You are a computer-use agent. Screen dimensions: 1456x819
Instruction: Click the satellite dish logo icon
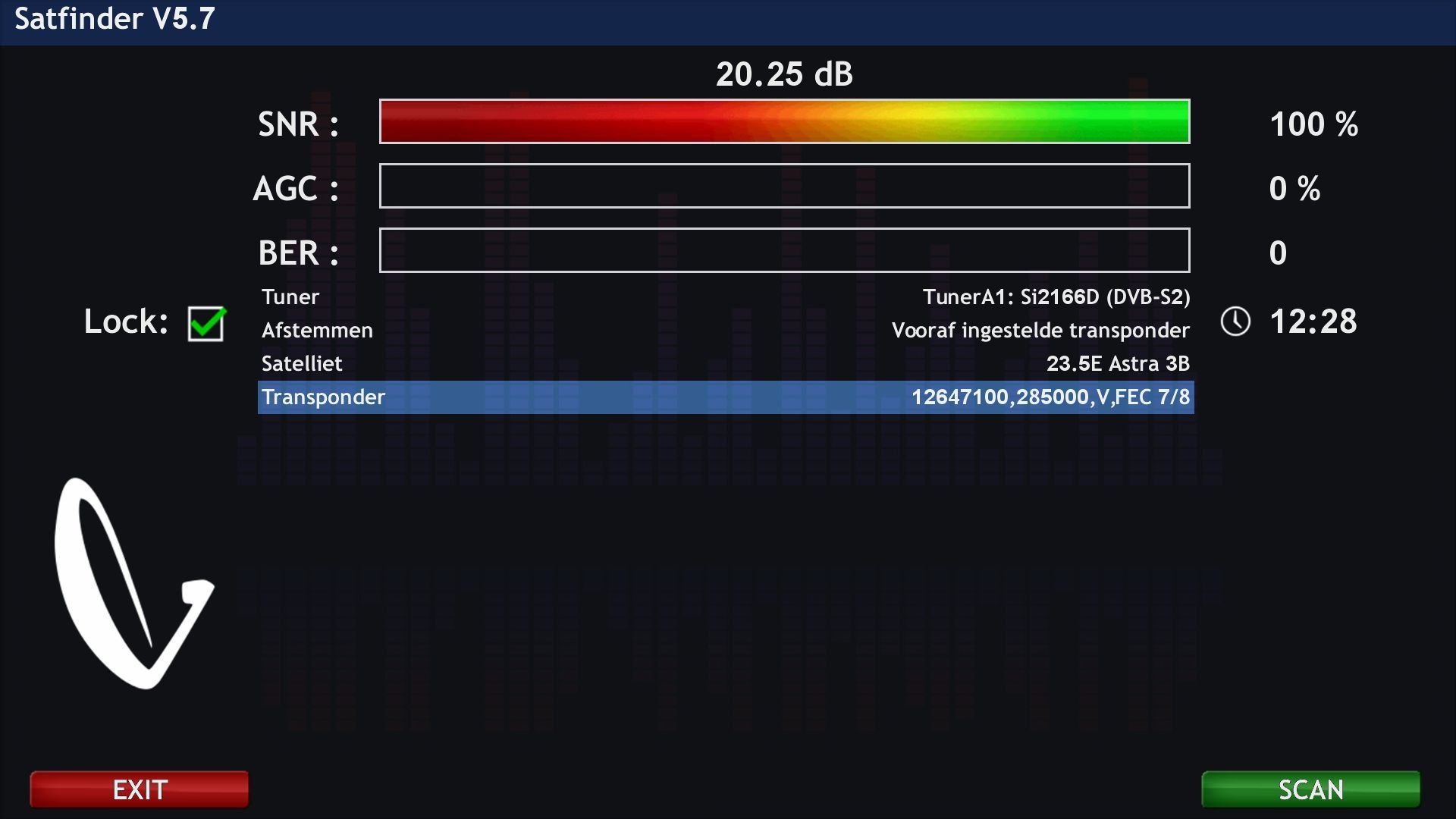pos(133,584)
